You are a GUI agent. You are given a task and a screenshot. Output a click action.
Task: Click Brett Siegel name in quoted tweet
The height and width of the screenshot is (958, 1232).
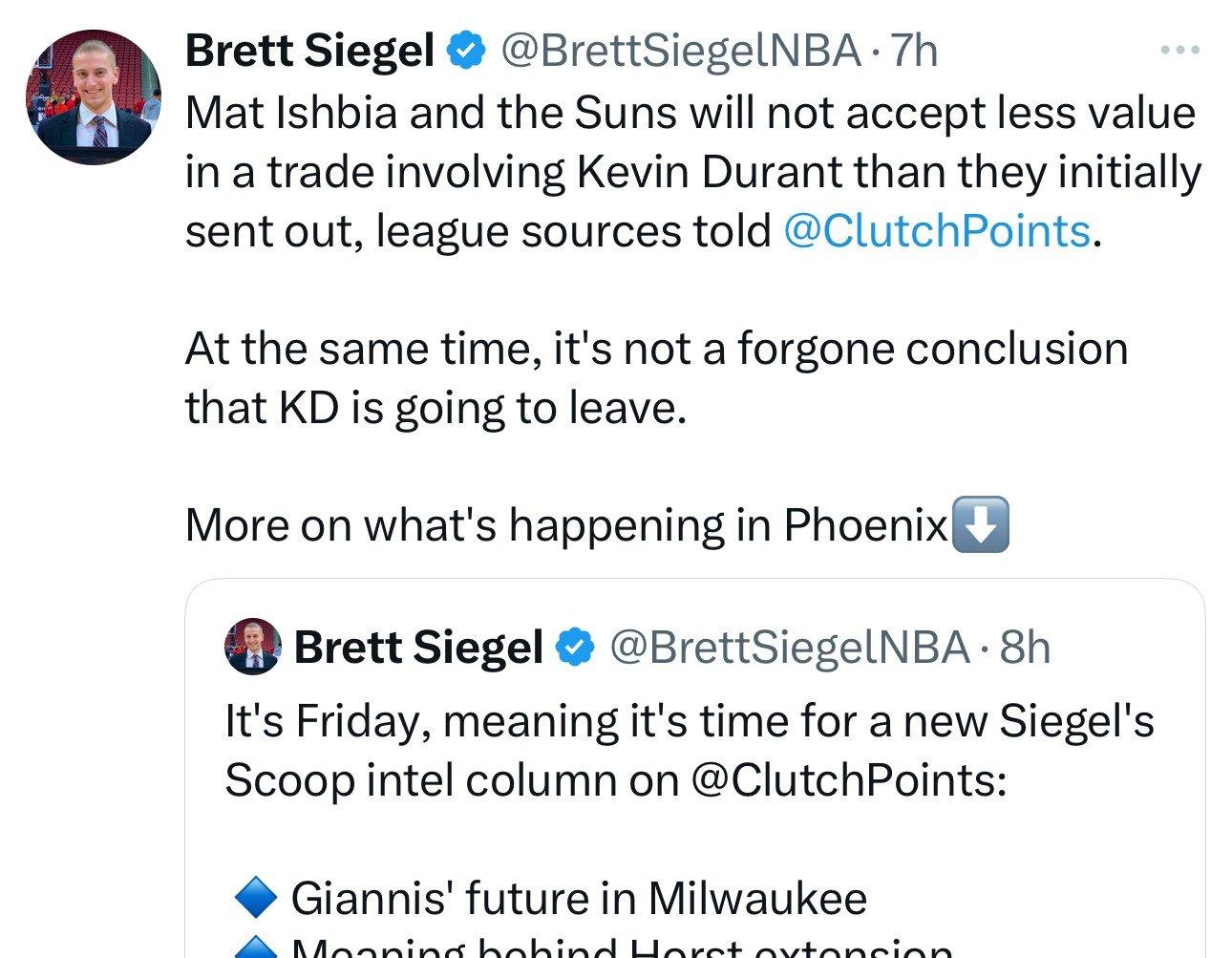pyautogui.click(x=418, y=648)
